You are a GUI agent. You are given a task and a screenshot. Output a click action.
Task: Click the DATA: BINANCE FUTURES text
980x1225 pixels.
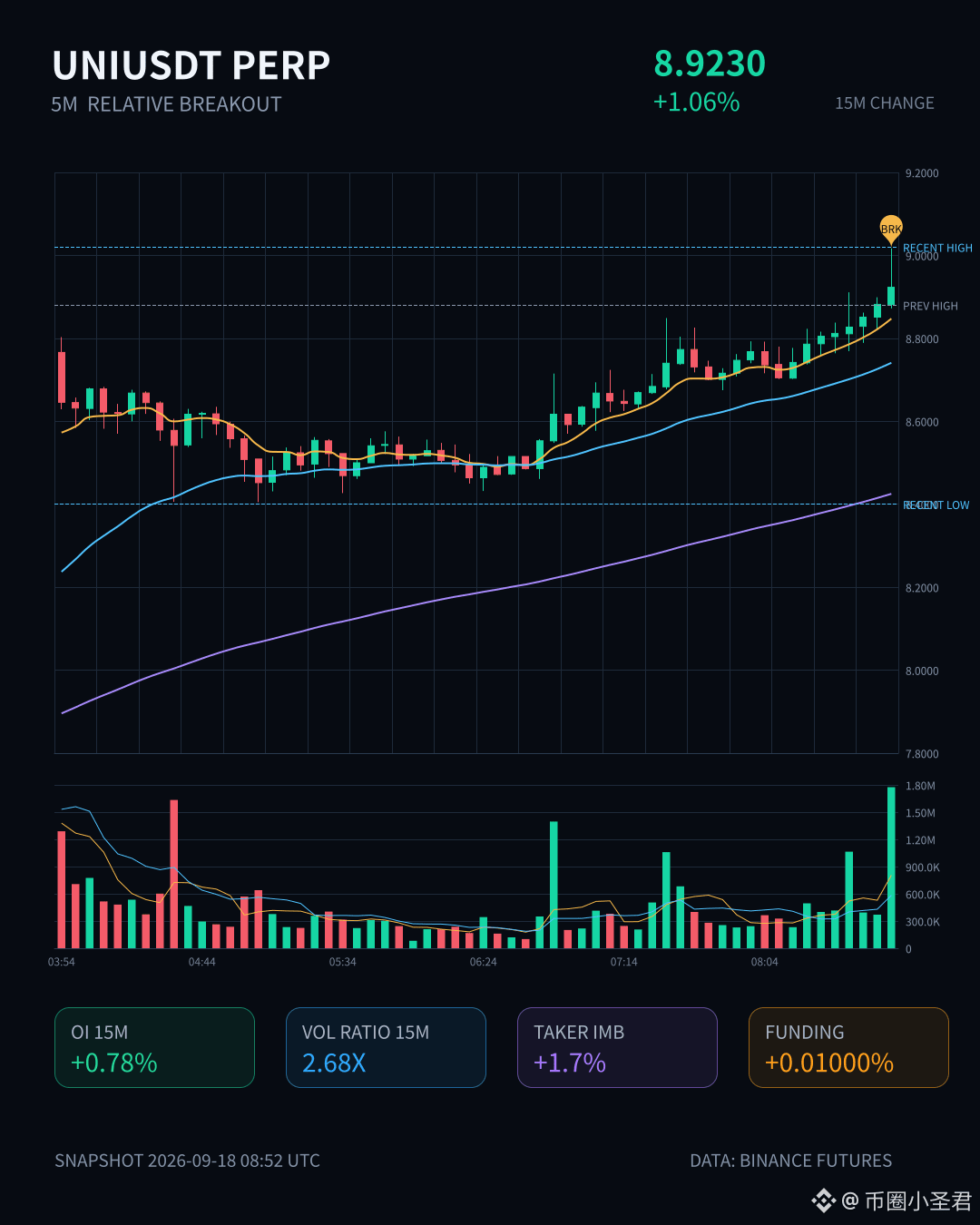coord(791,1161)
